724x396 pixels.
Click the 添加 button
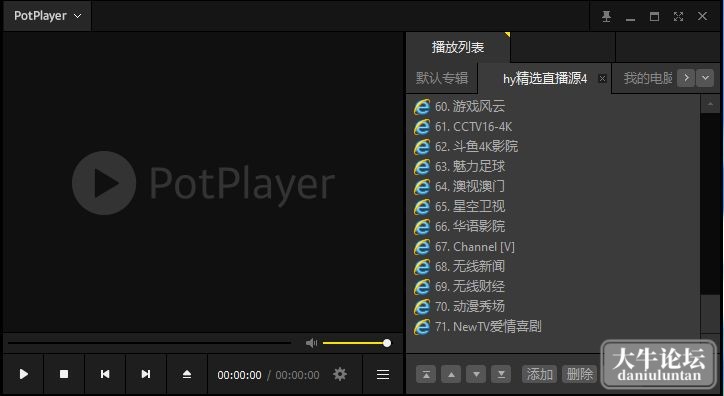[540, 374]
